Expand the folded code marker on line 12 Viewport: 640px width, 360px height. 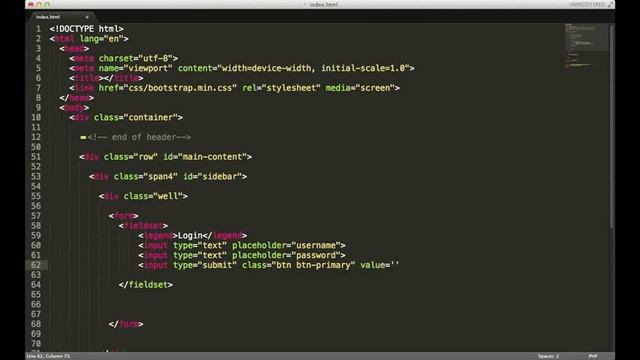tap(83, 138)
